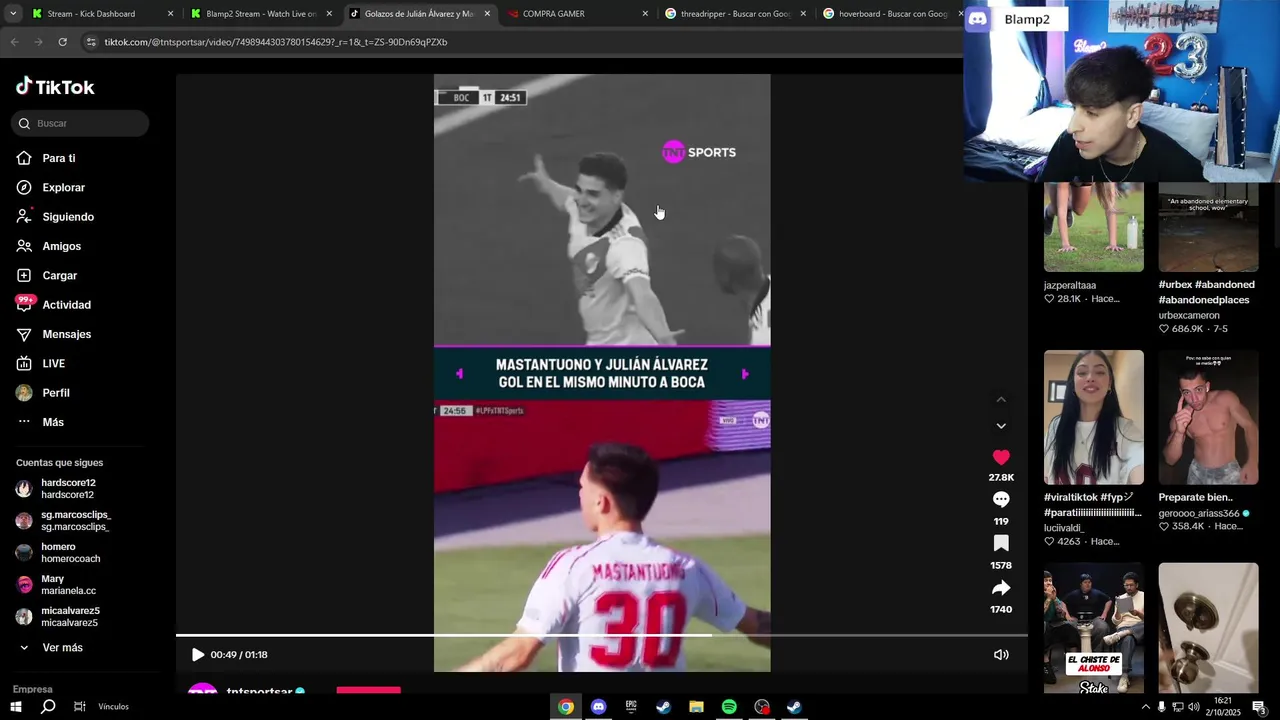Share the video via arrow icon
The width and height of the screenshot is (1280, 720).
click(1001, 588)
